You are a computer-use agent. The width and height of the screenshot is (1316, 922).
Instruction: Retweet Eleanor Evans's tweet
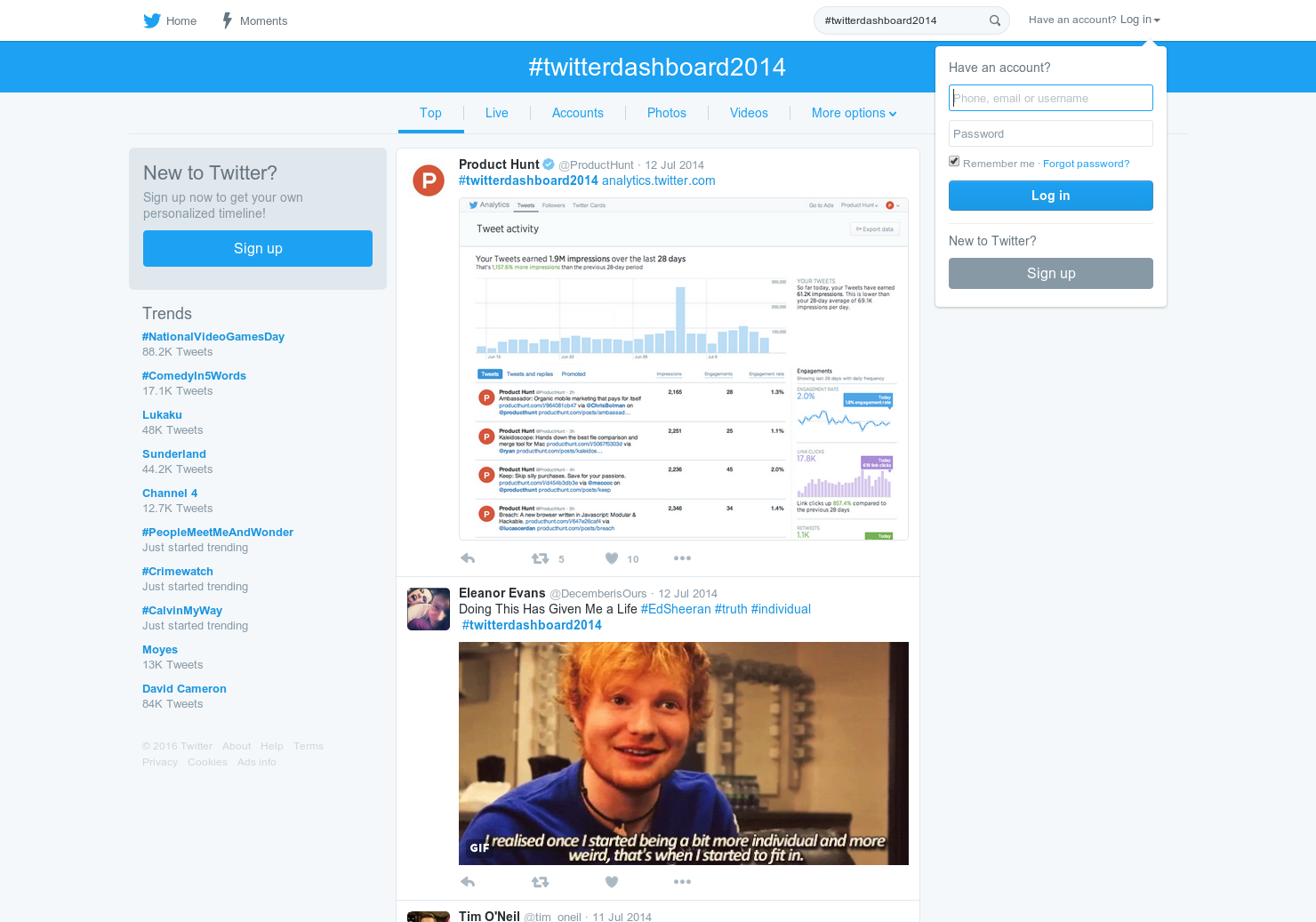[540, 881]
